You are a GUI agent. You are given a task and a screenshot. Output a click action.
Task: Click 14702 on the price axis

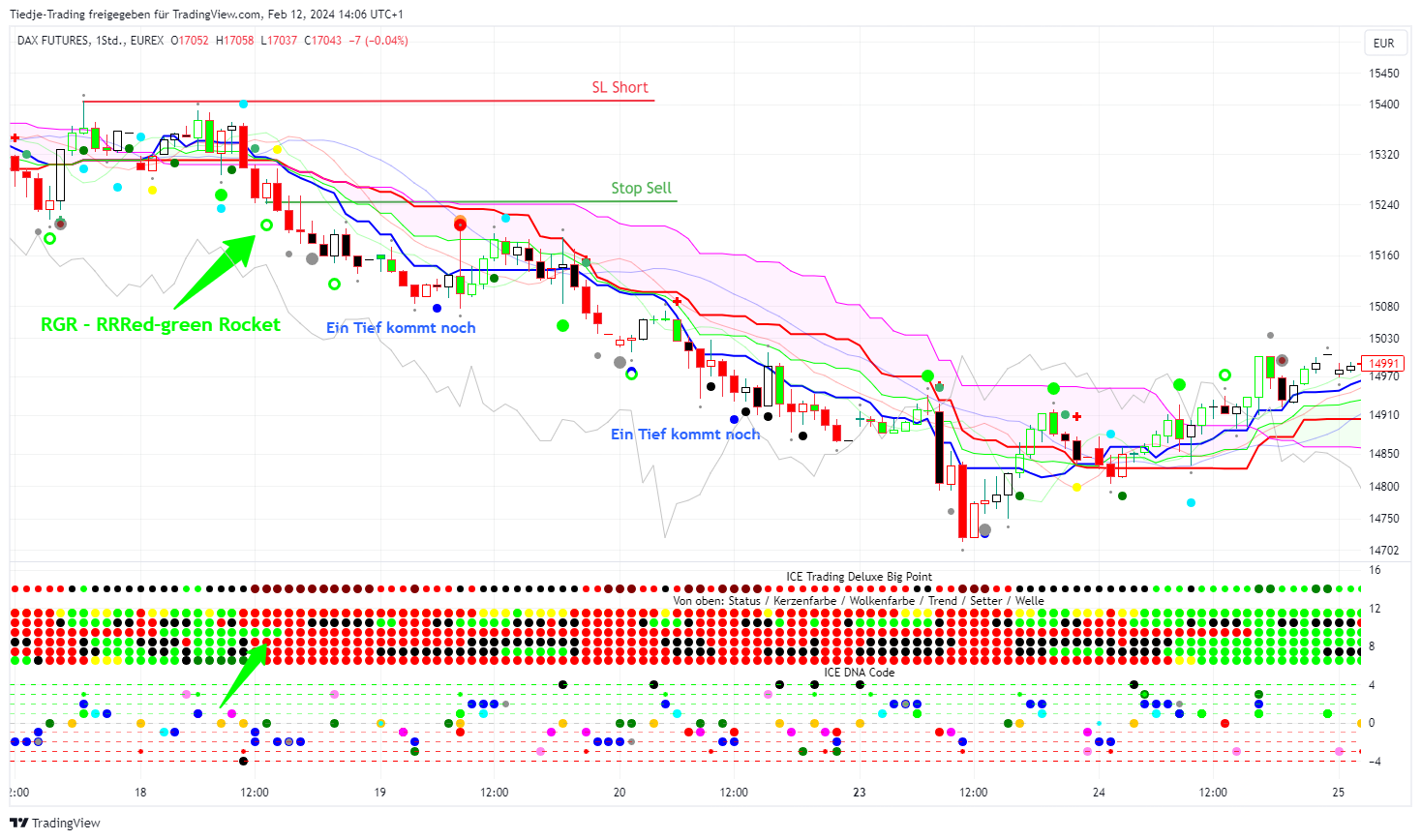point(1384,550)
